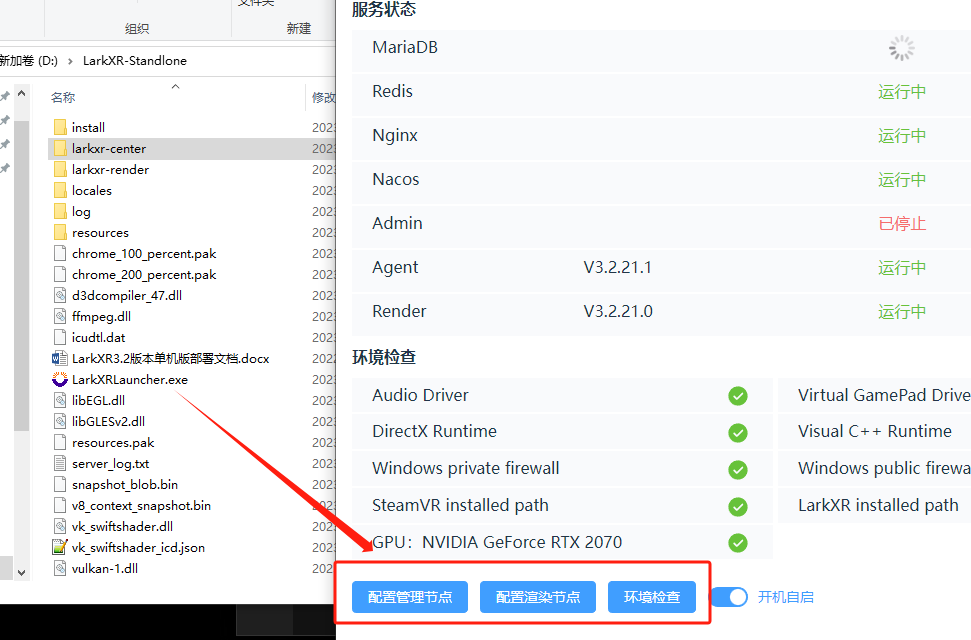The image size is (971, 640).
Task: Click the snapshot_blob.bin file icon
Action: 60,484
